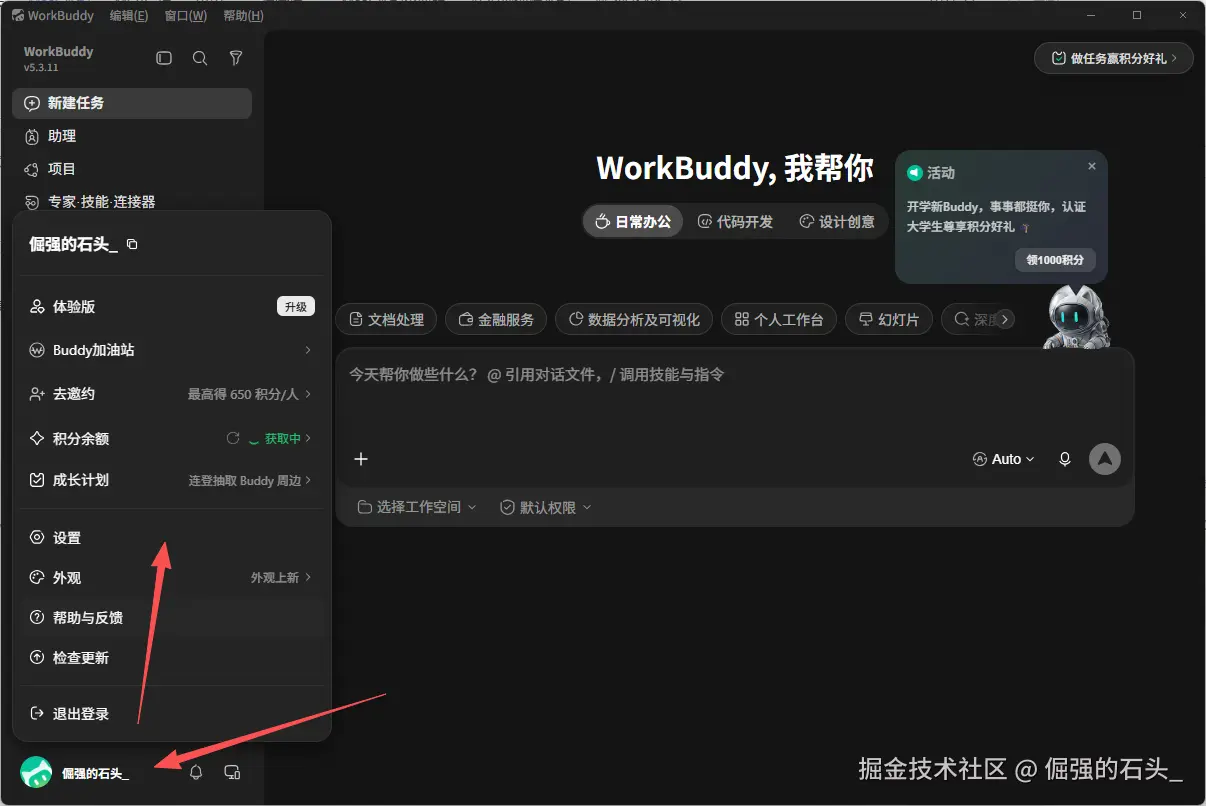Switch to the 代码开发 tab

coord(735,222)
